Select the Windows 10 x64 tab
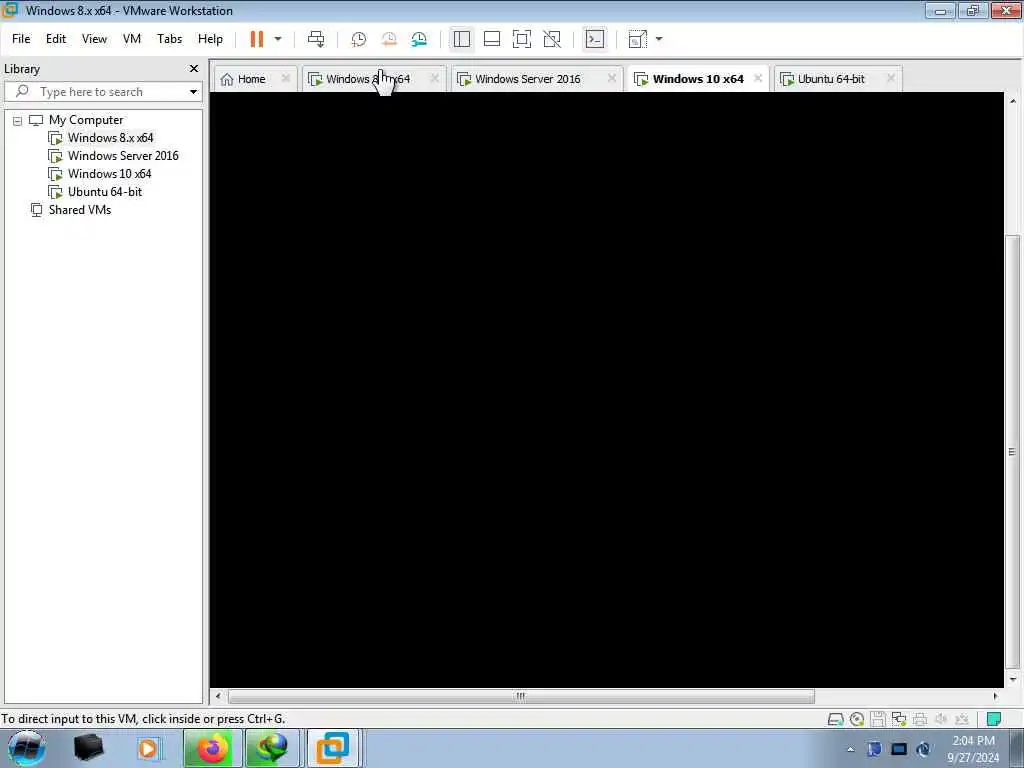This screenshot has height=768, width=1024. coord(698,79)
